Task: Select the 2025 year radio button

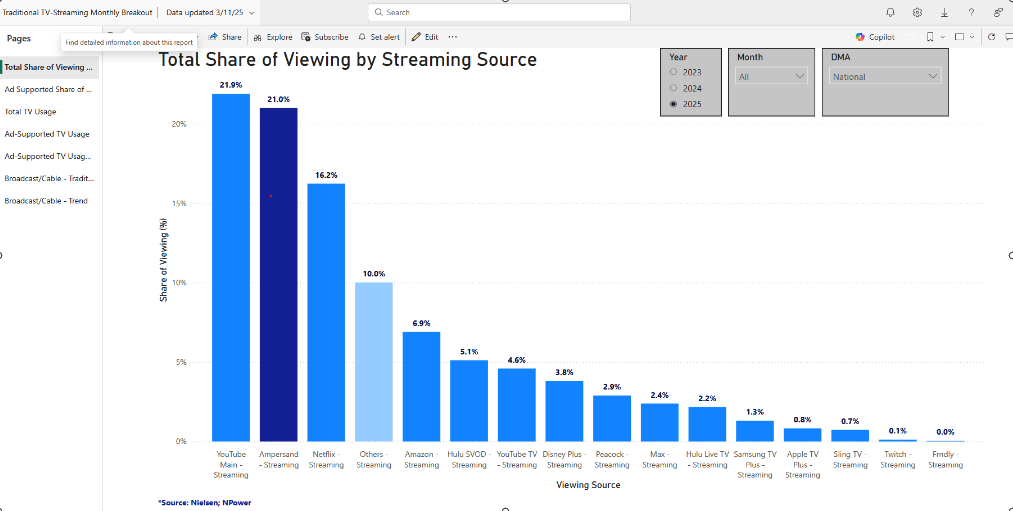Action: pyautogui.click(x=673, y=104)
